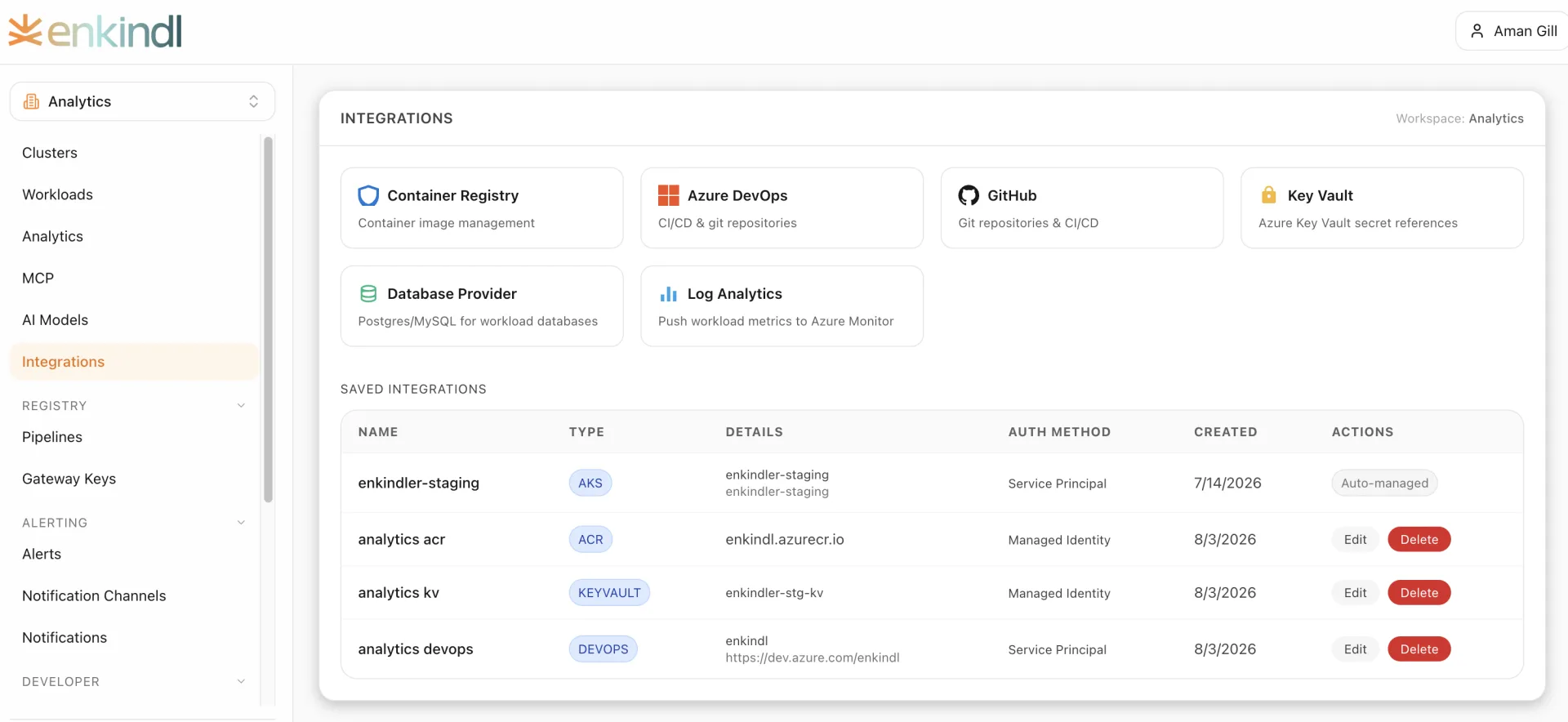
Task: Click the workspace building icon
Action: 31,101
